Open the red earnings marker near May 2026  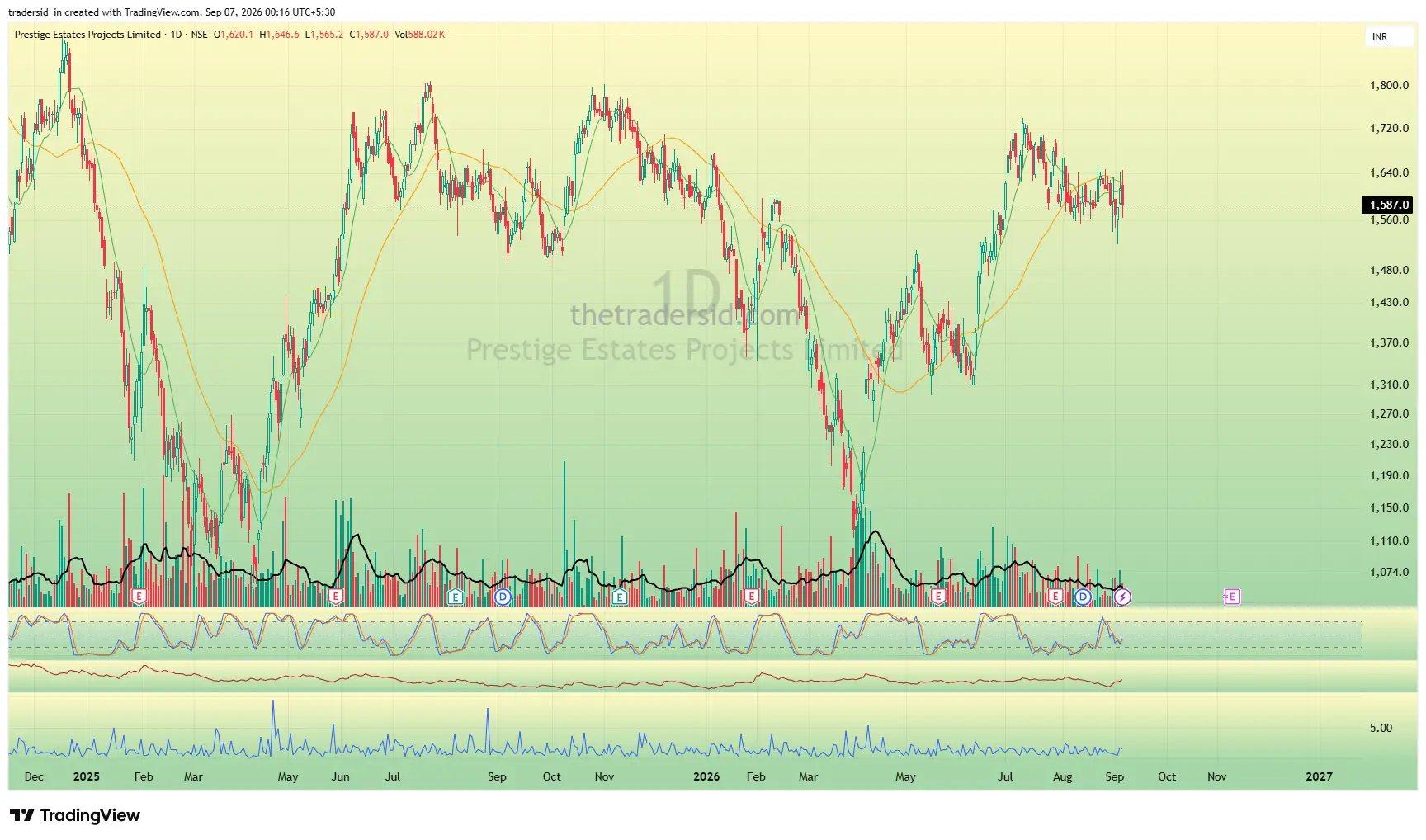[x=937, y=596]
